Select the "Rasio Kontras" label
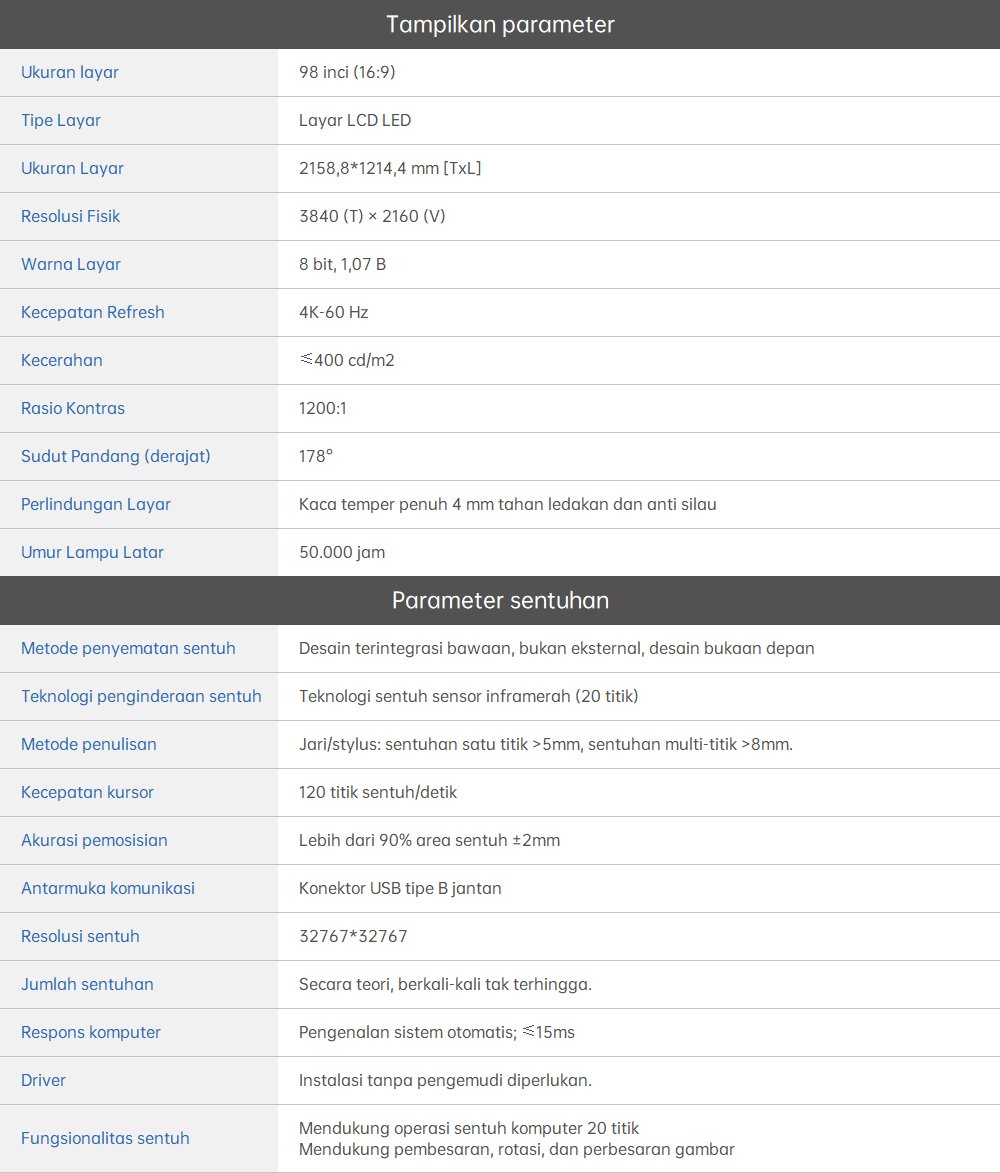 click(73, 408)
